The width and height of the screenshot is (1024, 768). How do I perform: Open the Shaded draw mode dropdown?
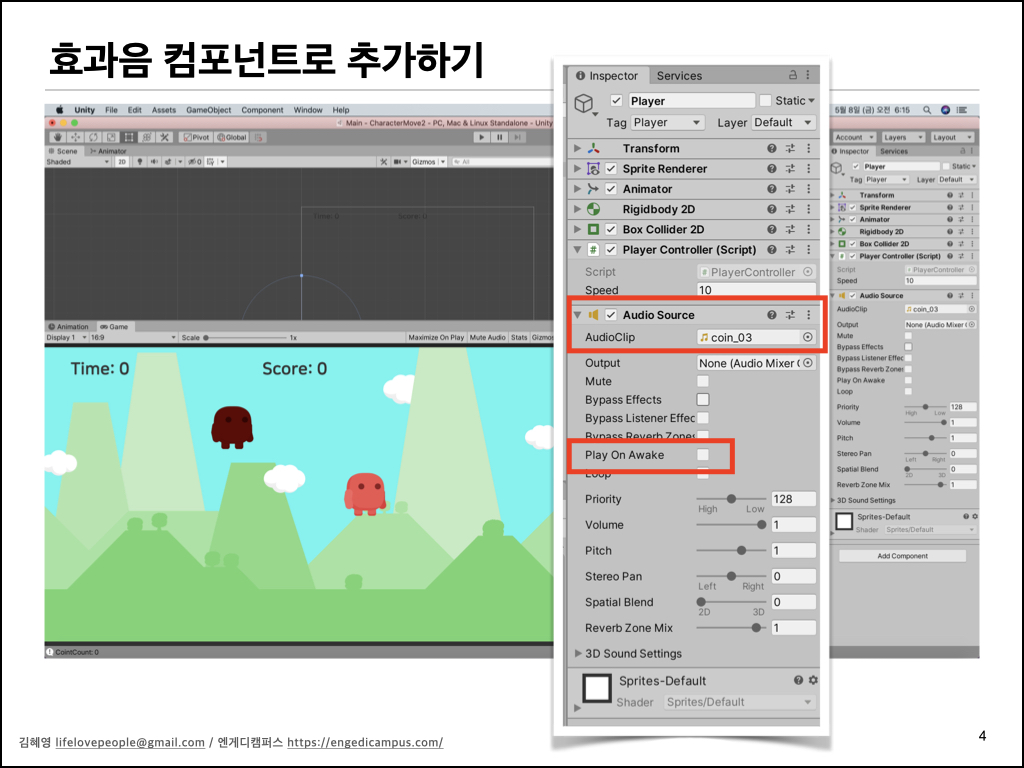78,161
